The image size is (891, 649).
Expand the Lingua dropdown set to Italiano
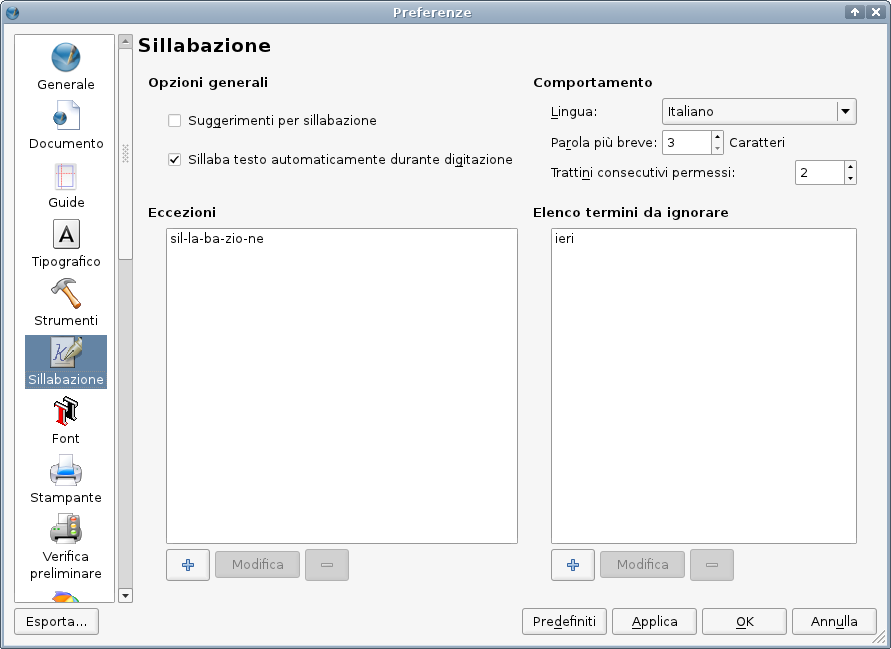click(x=845, y=112)
